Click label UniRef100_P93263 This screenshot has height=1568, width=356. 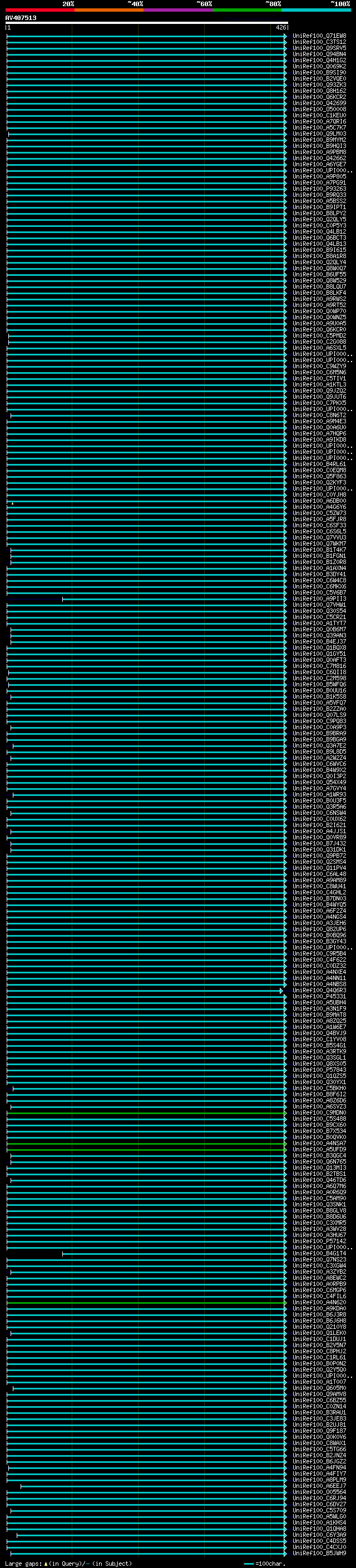[x=319, y=189]
